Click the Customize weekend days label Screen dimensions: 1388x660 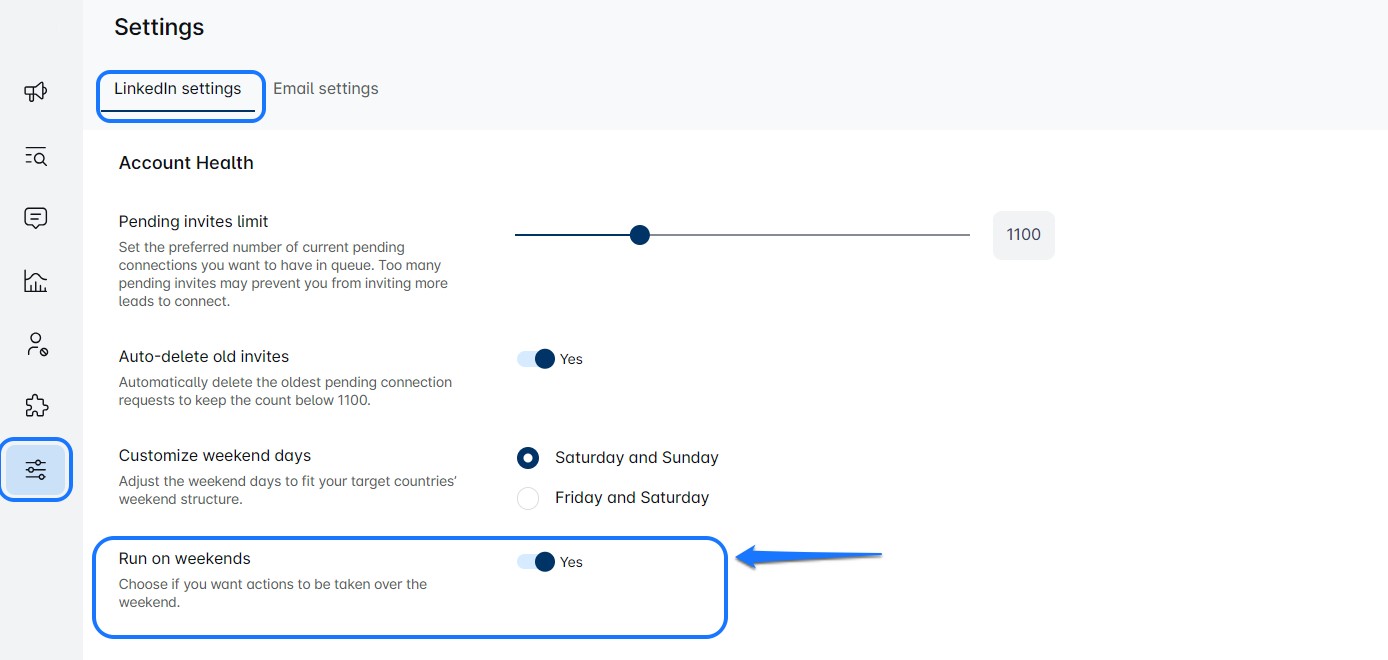(x=215, y=456)
